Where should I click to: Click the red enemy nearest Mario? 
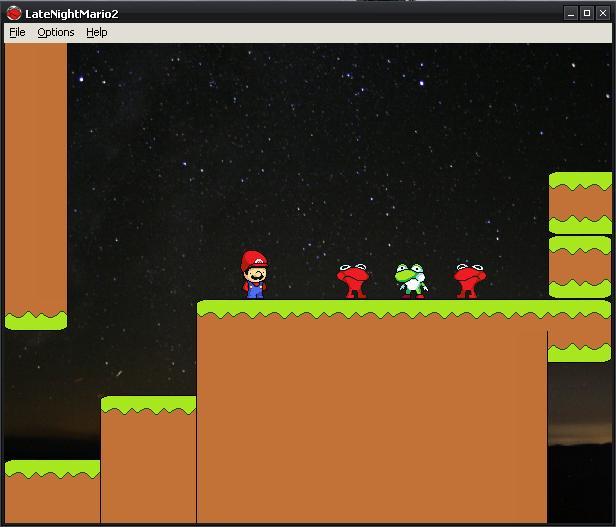tap(353, 281)
